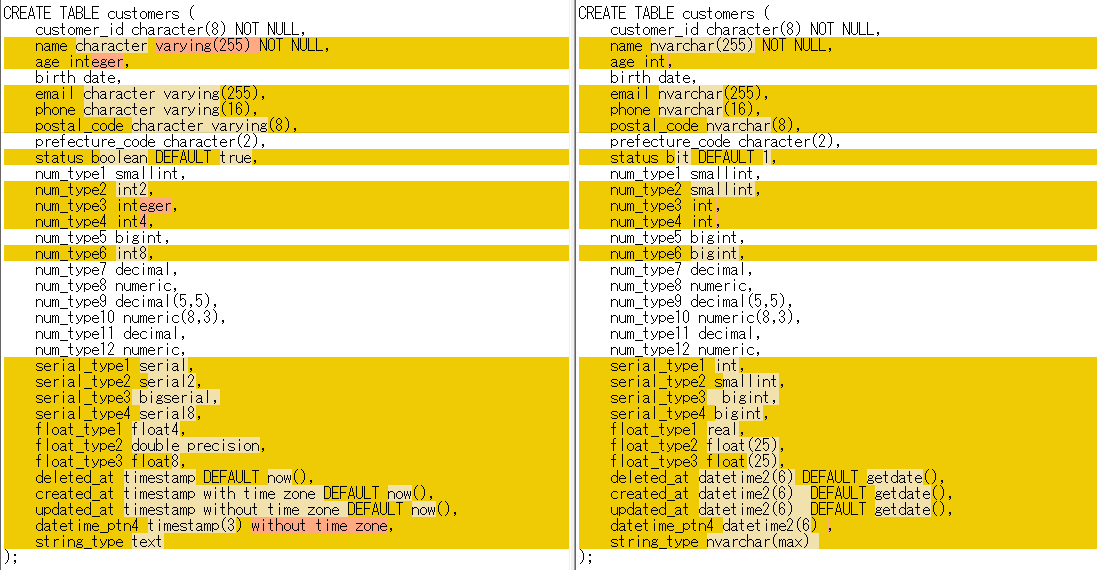Click 'email character varying(255),' in left pane
1097x570 pixels.
point(150,94)
